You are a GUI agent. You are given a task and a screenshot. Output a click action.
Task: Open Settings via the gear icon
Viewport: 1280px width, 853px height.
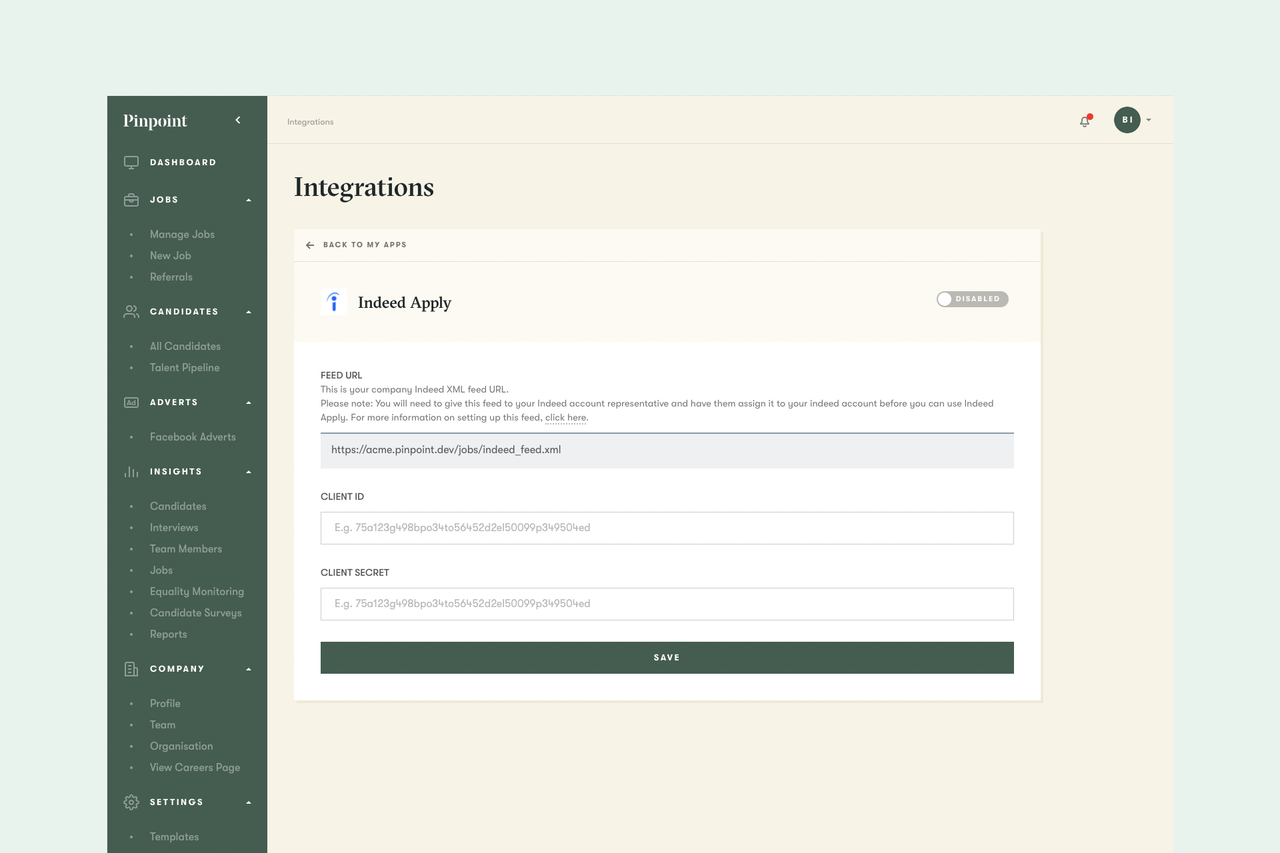click(130, 801)
